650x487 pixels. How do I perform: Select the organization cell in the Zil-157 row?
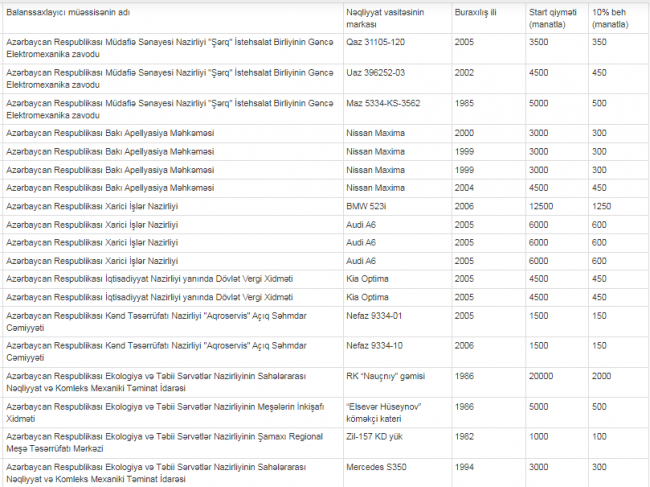[172, 443]
